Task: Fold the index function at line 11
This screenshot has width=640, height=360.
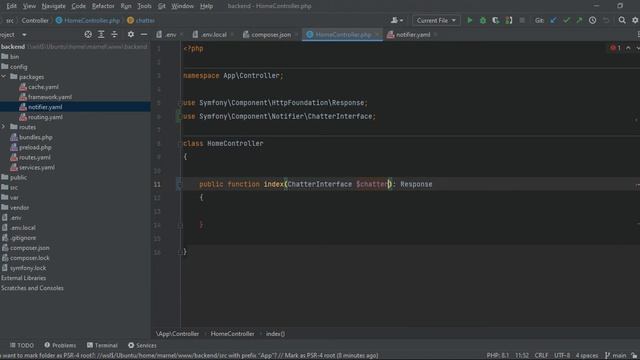Action: click(179, 184)
